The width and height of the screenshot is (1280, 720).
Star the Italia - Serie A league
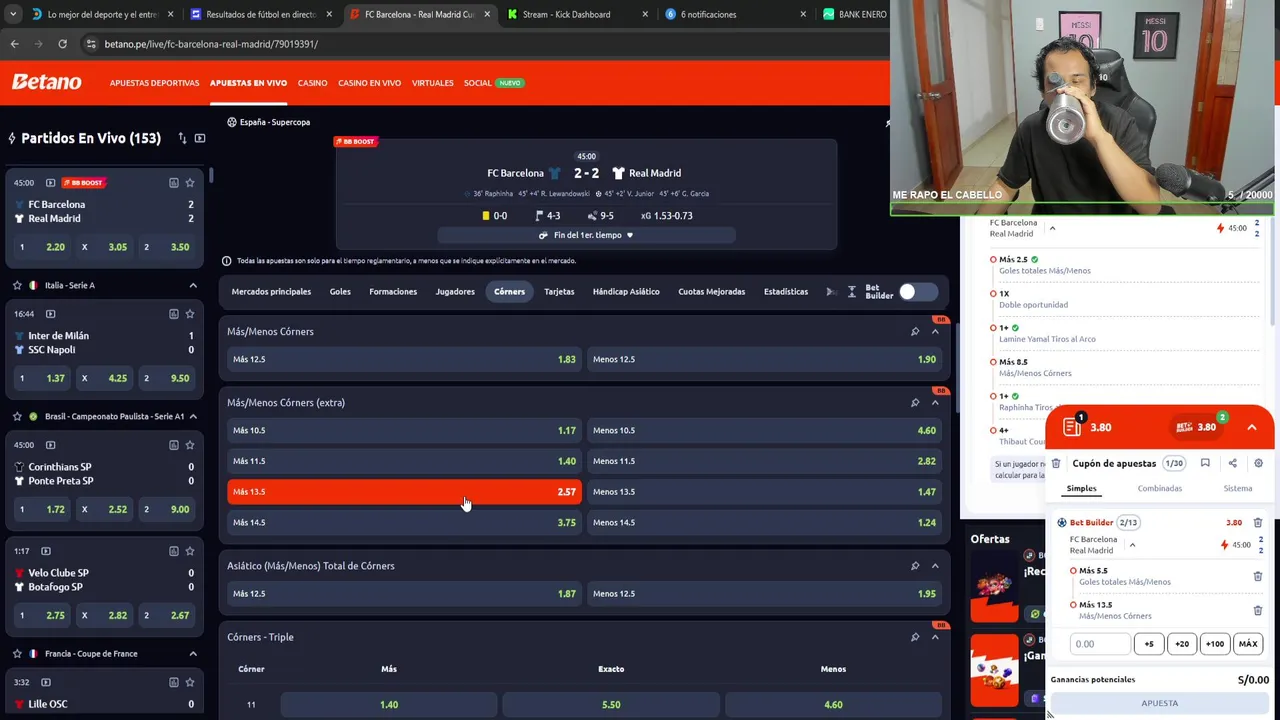tap(17, 285)
